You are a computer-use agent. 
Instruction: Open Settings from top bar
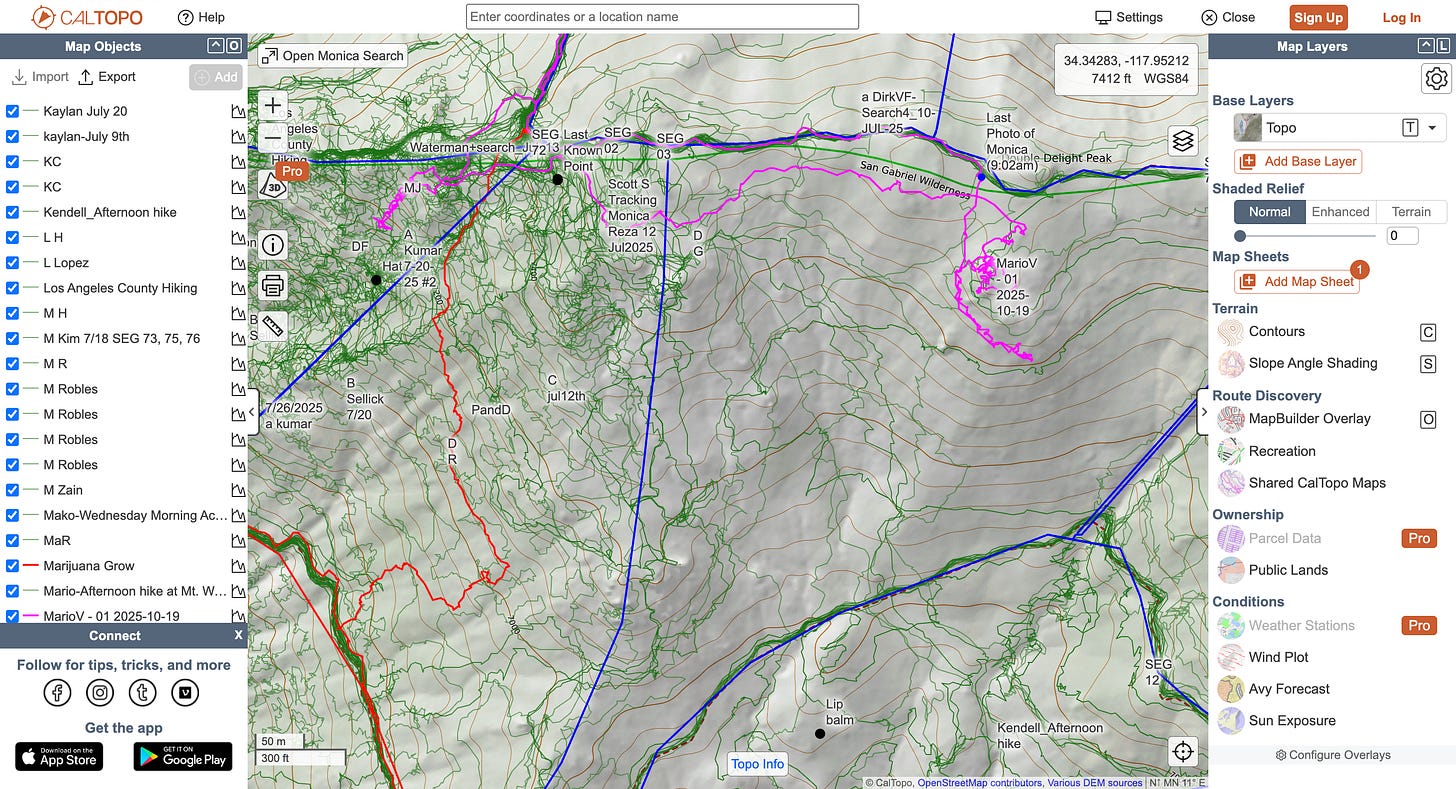coord(1129,17)
